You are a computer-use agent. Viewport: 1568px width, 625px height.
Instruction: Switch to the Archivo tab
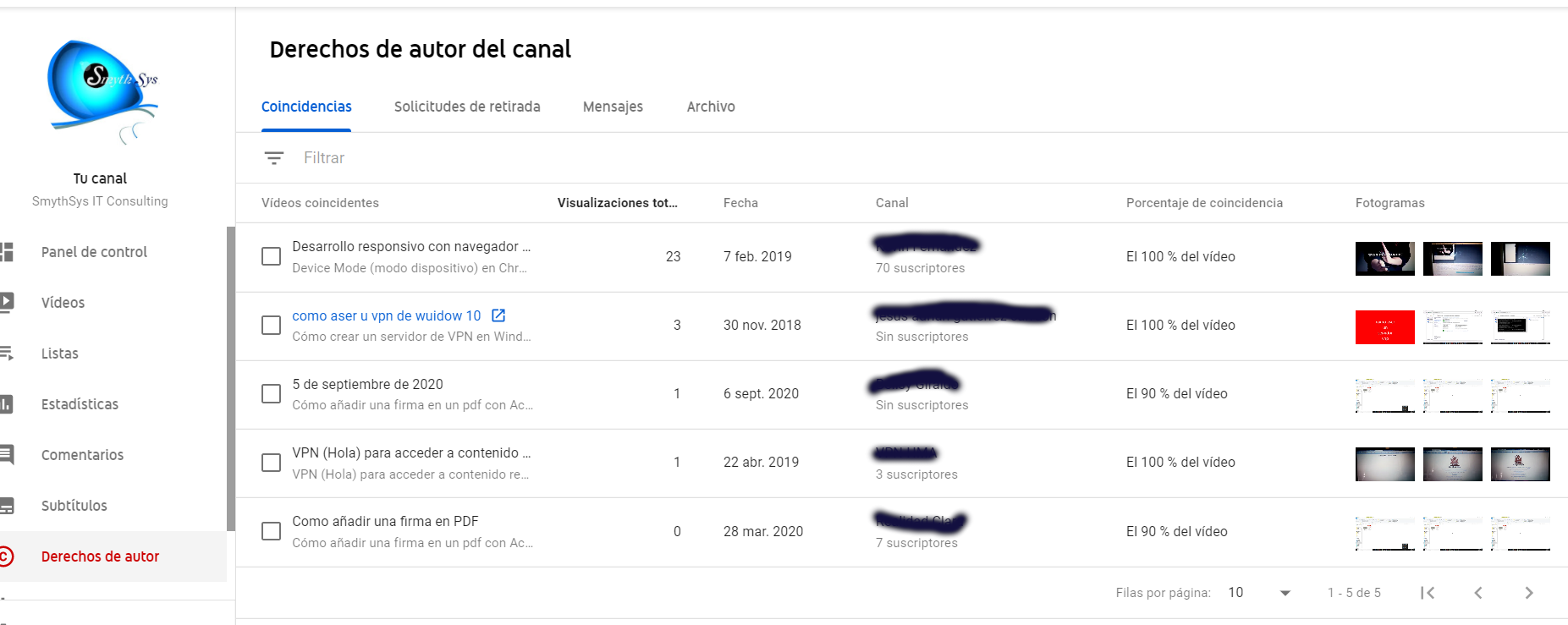711,107
